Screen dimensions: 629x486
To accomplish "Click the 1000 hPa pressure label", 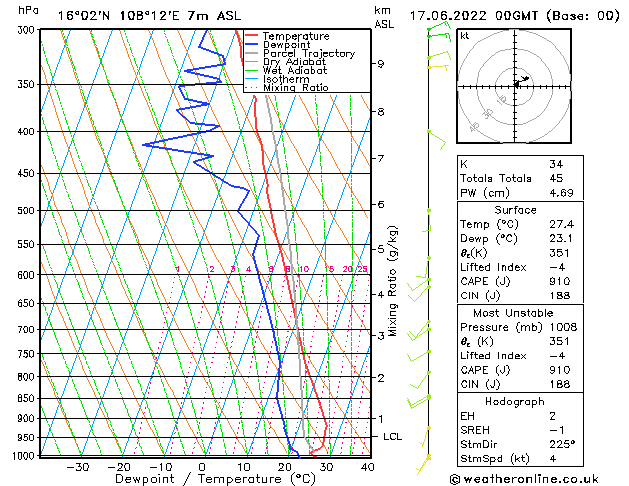I will pos(26,456).
